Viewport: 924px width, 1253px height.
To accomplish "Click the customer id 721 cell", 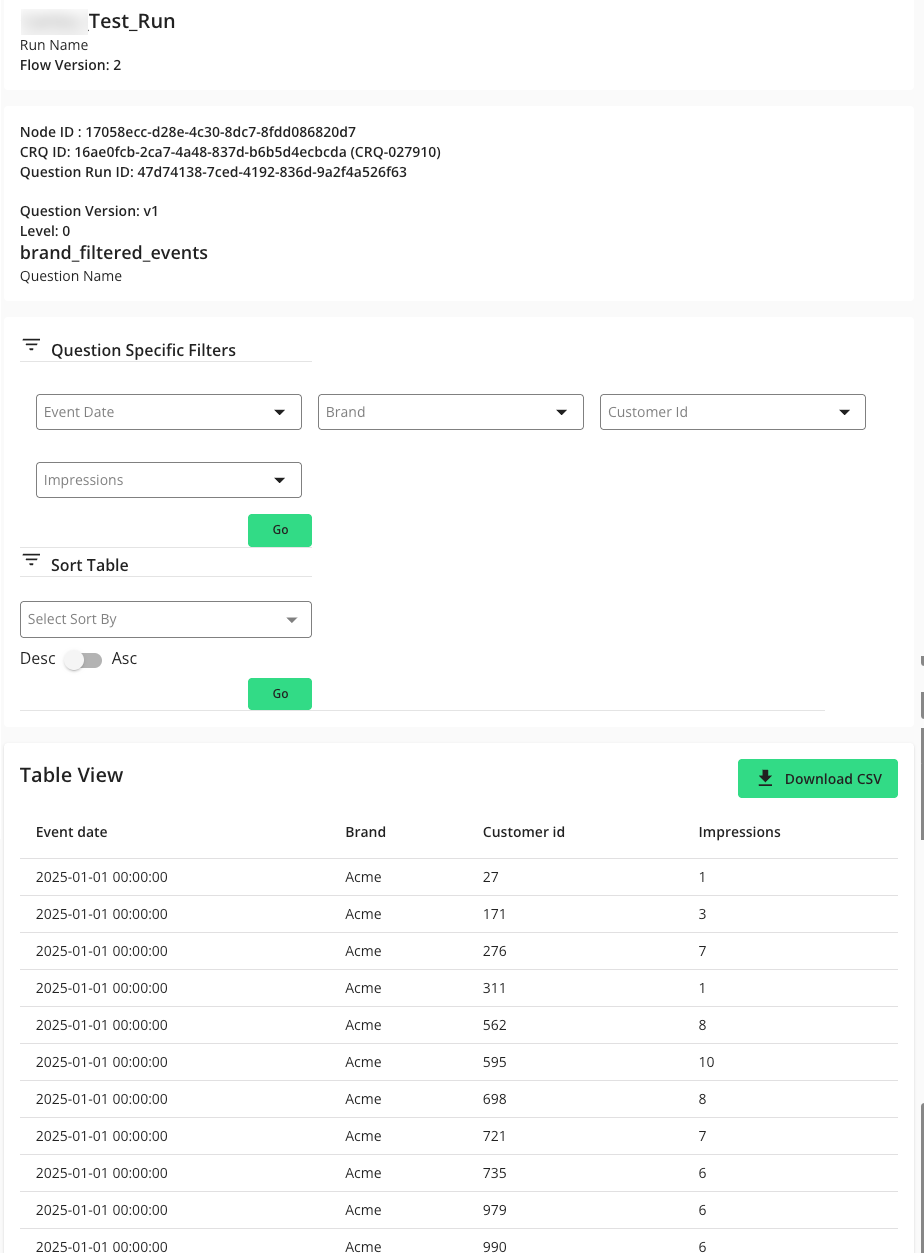I will coord(494,1136).
